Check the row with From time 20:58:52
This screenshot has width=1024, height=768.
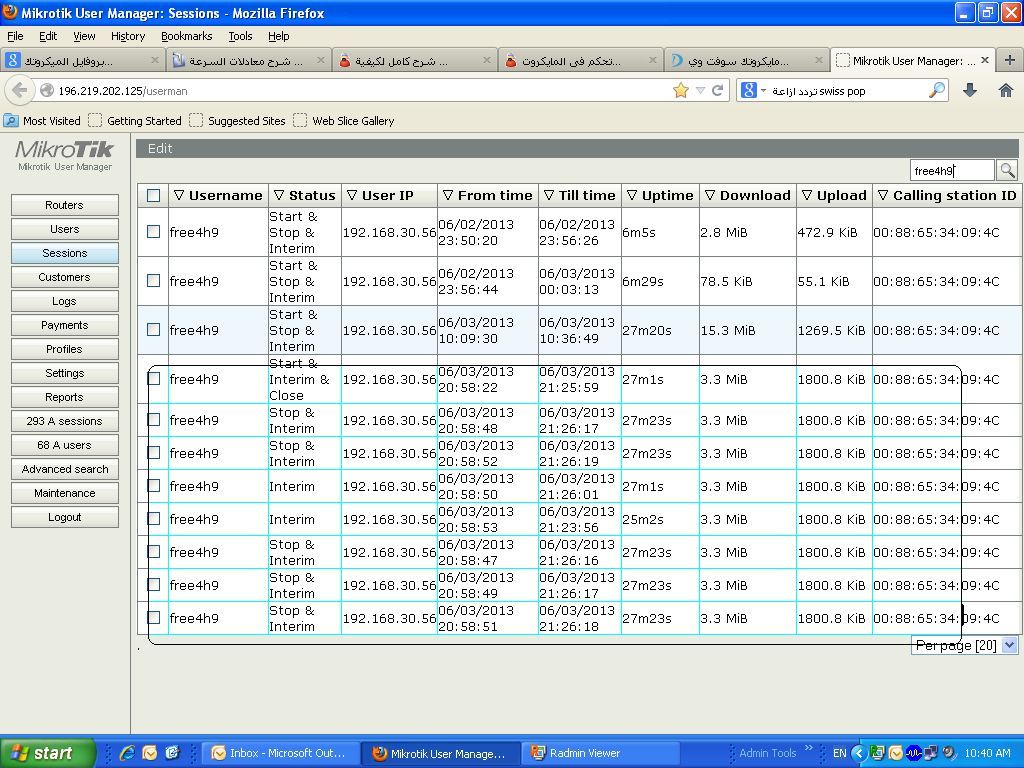(154, 453)
